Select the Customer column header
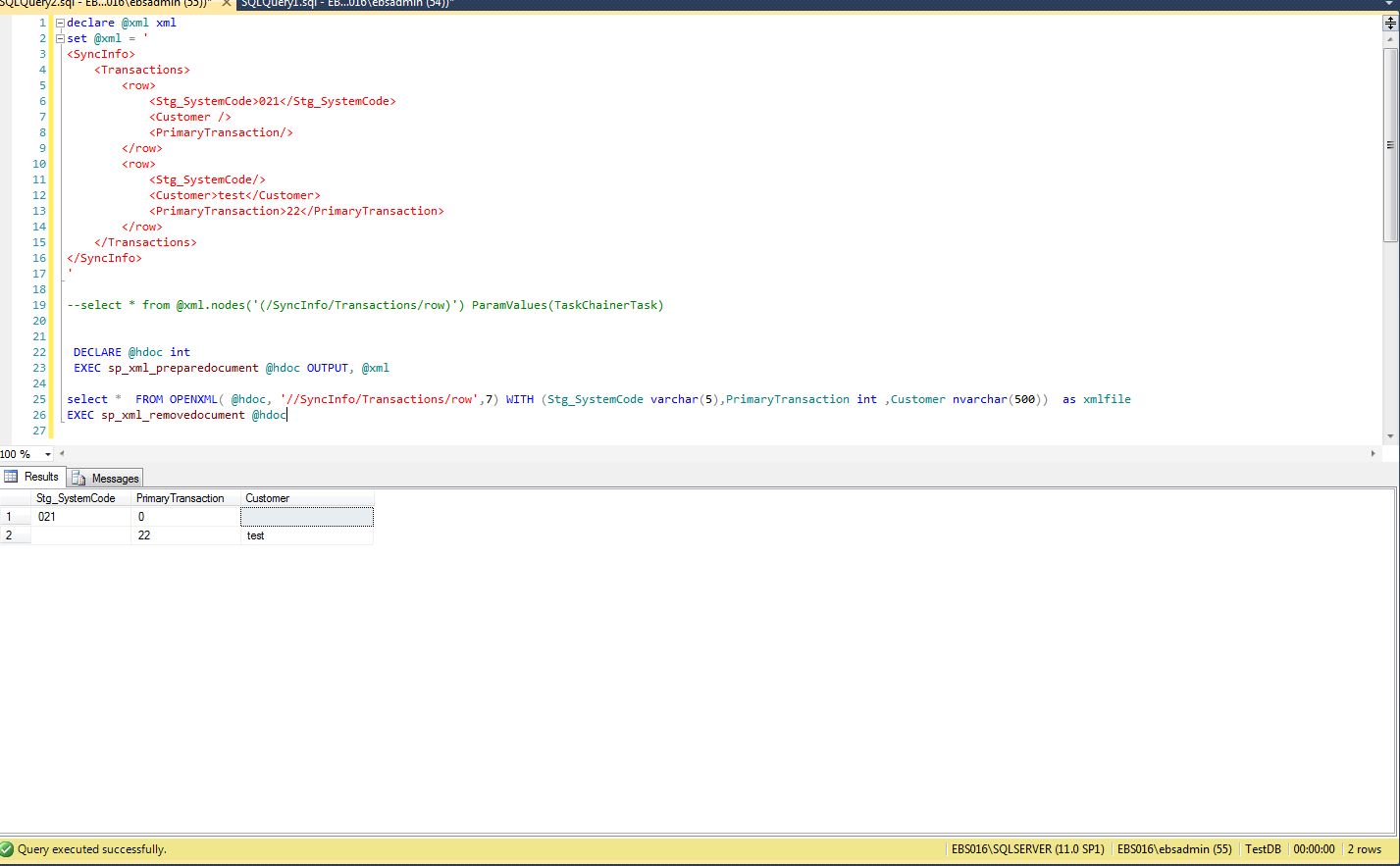Screen dimensions: 1400x866 coord(307,498)
